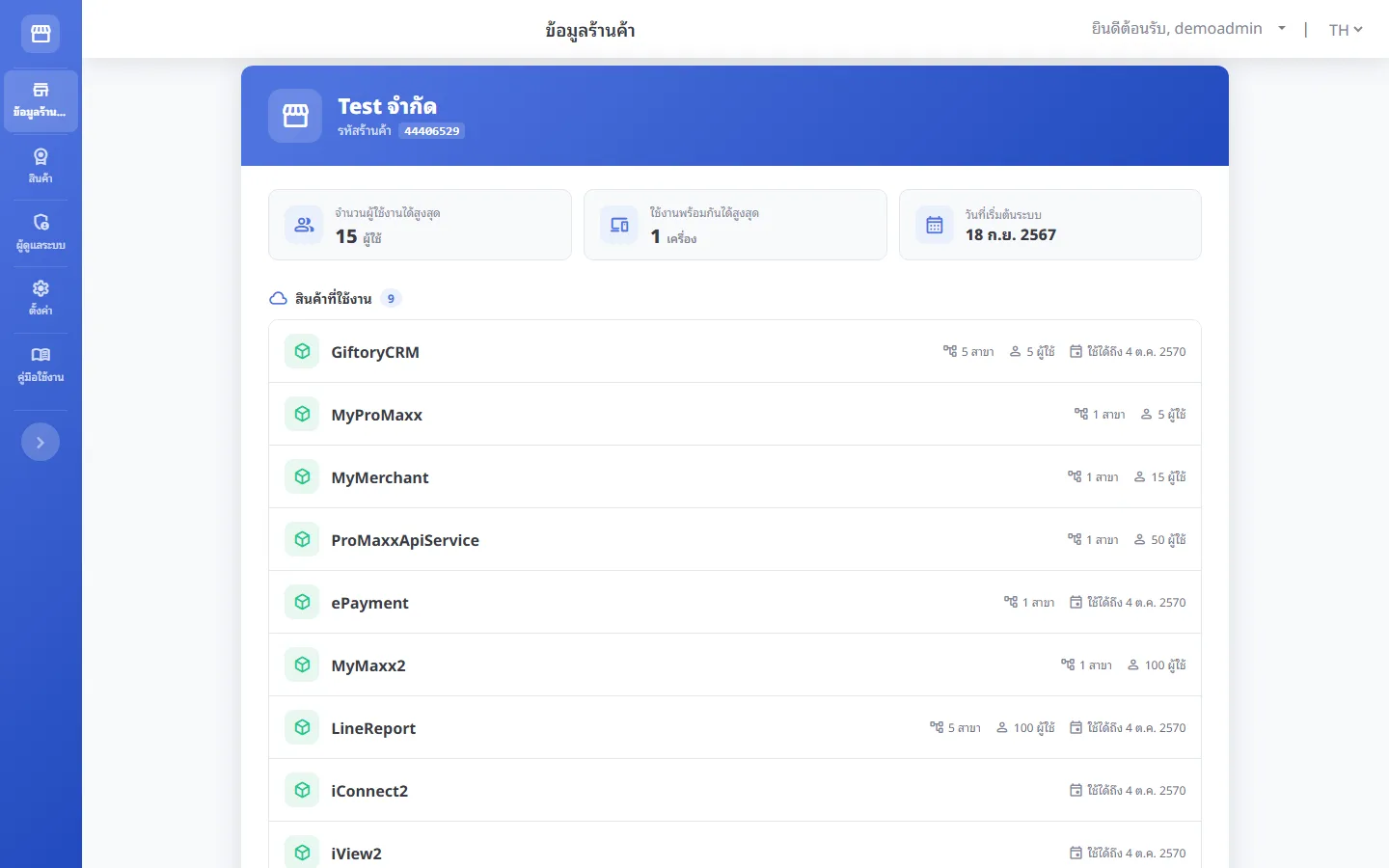Image resolution: width=1389 pixels, height=868 pixels.
Task: Select the MyMaxx2 product name
Action: [x=368, y=665]
